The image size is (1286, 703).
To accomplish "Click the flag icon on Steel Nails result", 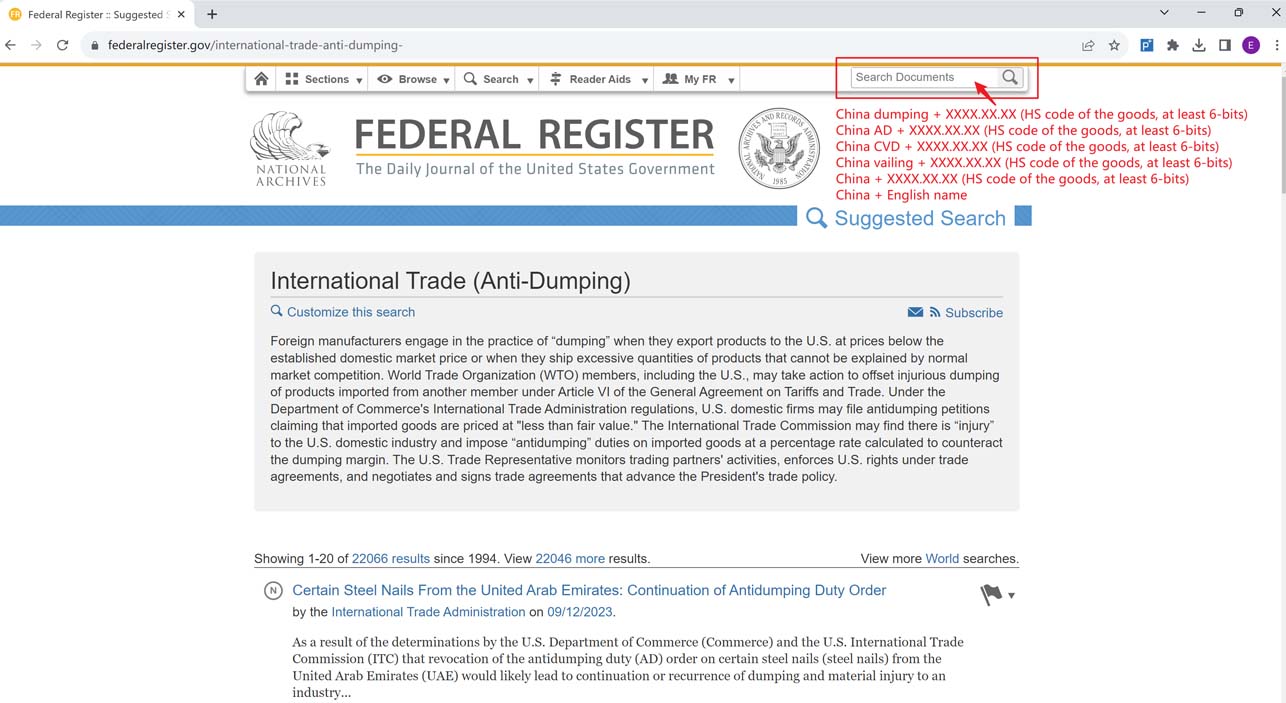I will 991,595.
